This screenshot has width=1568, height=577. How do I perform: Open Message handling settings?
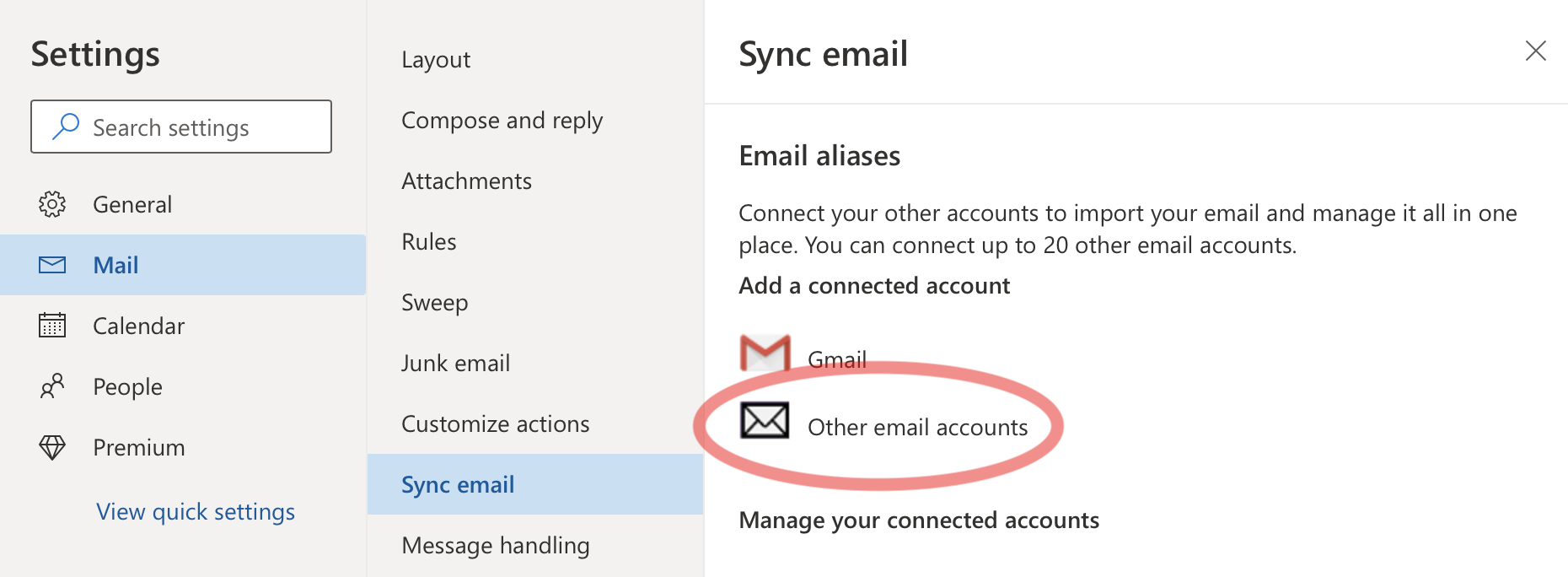495,546
